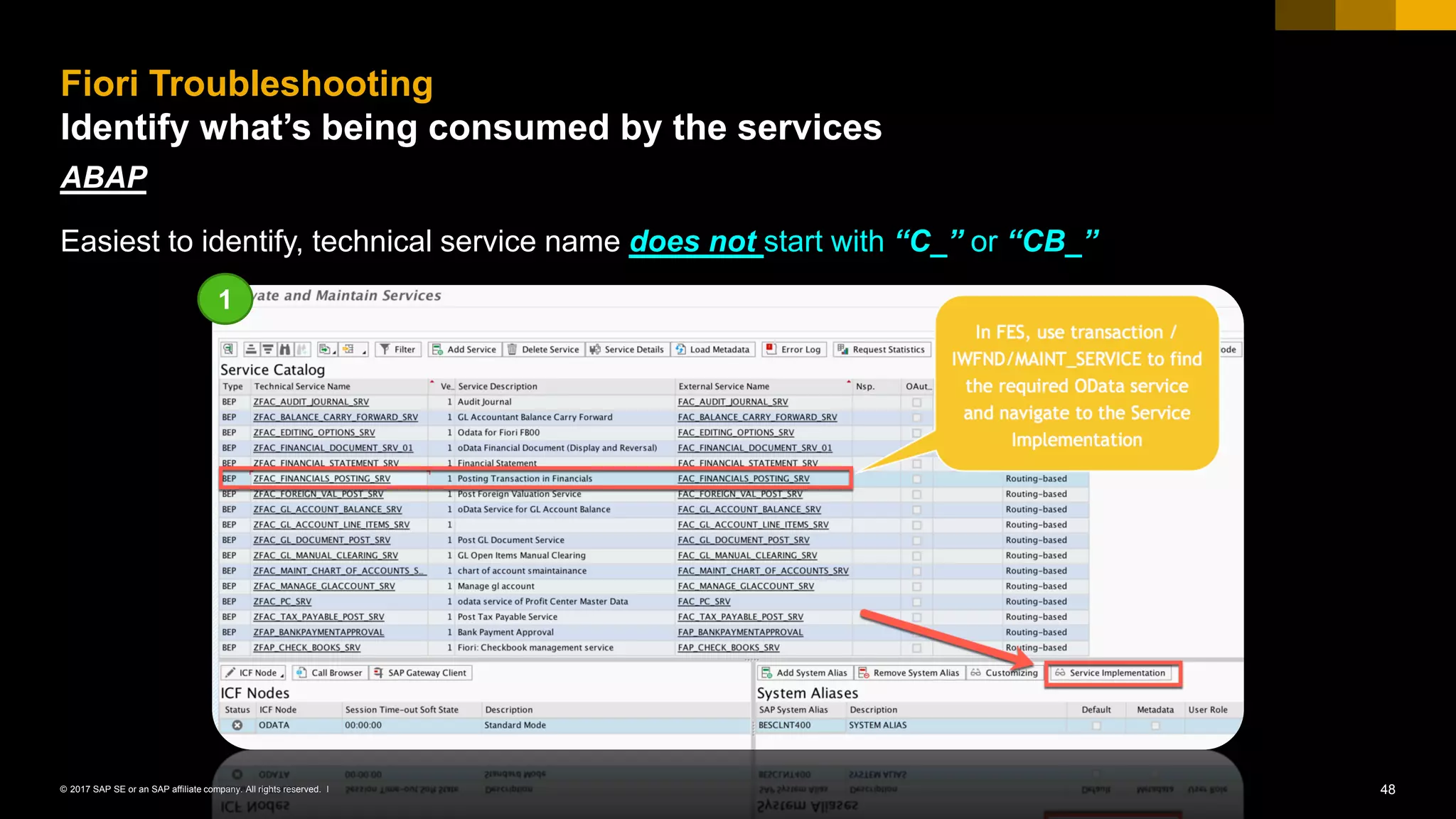This screenshot has height=819, width=1456.
Task: Open the ZFAP_BANKPAYMENTAPPROVAL technical service link
Action: [318, 632]
